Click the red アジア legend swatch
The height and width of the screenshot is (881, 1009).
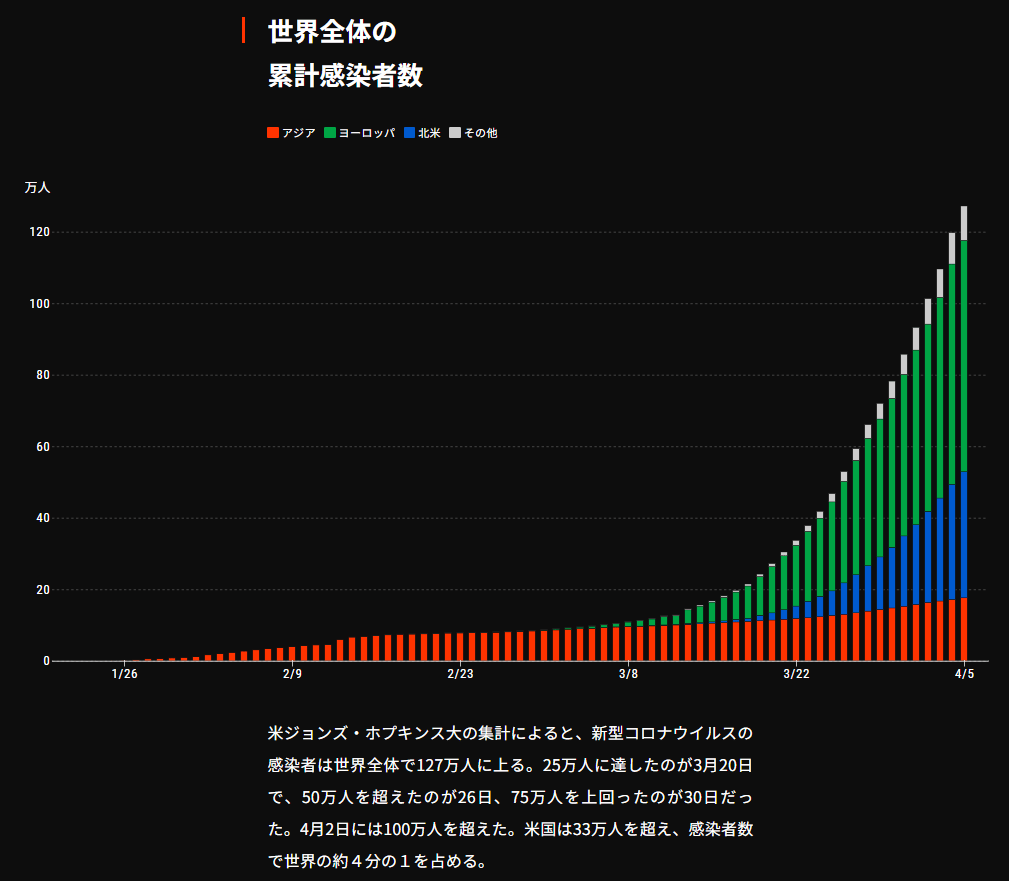(x=273, y=133)
